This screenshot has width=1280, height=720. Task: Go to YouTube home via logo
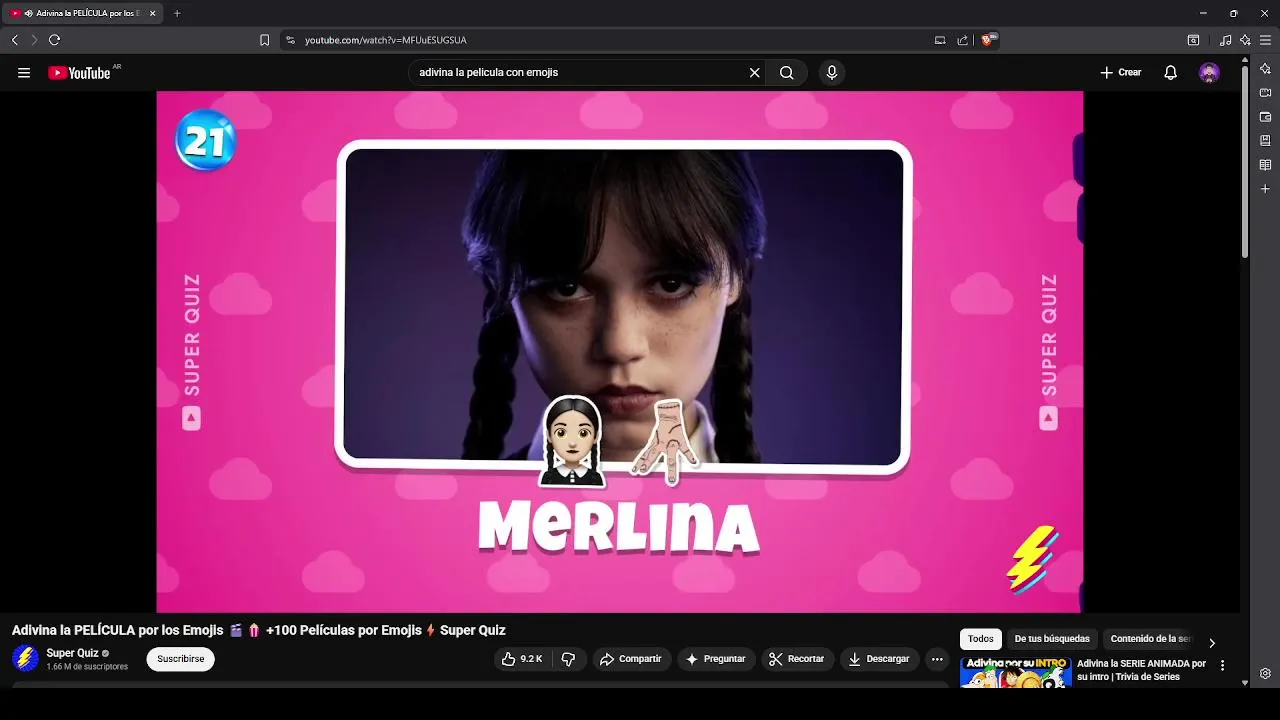pos(80,73)
